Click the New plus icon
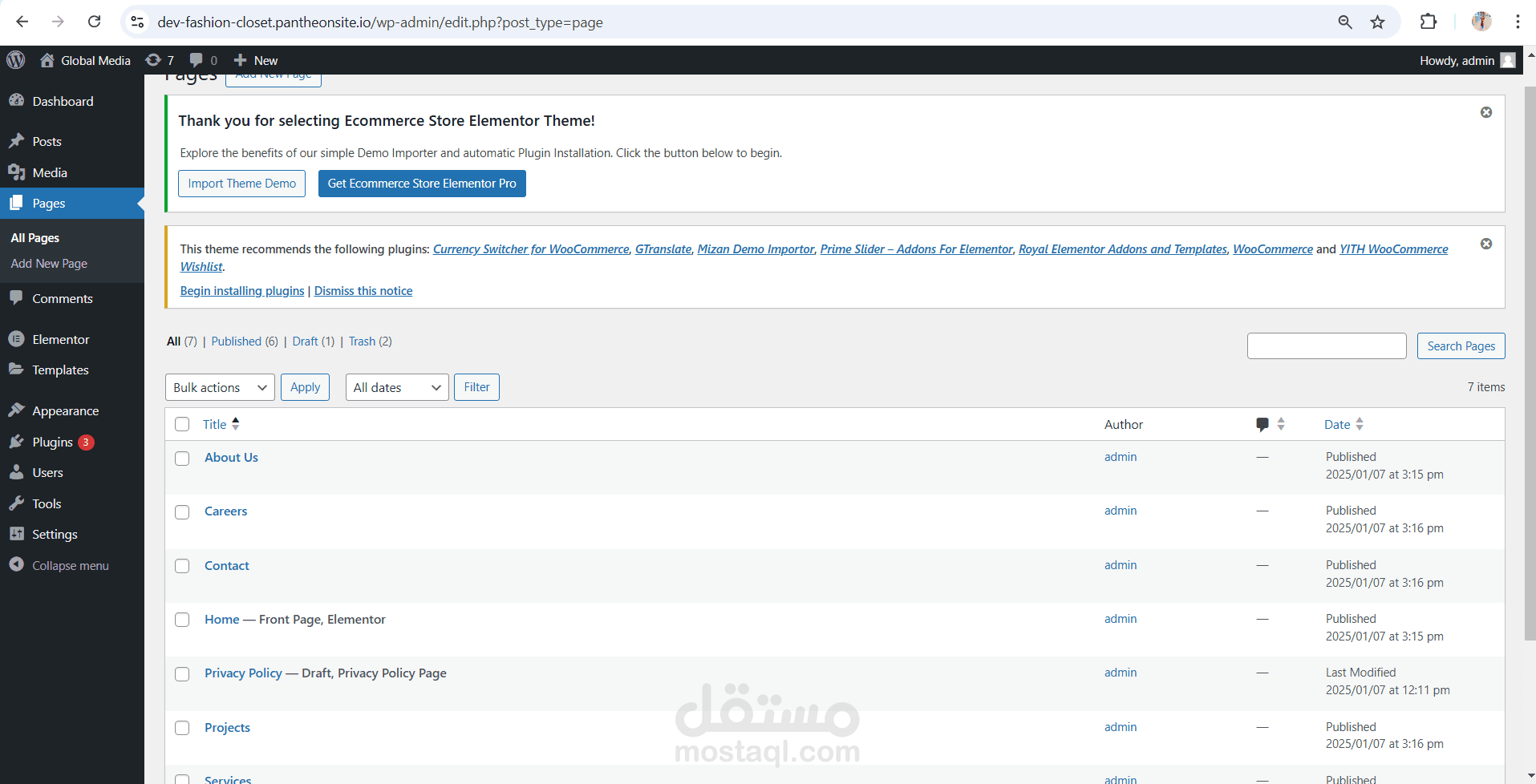 click(240, 60)
